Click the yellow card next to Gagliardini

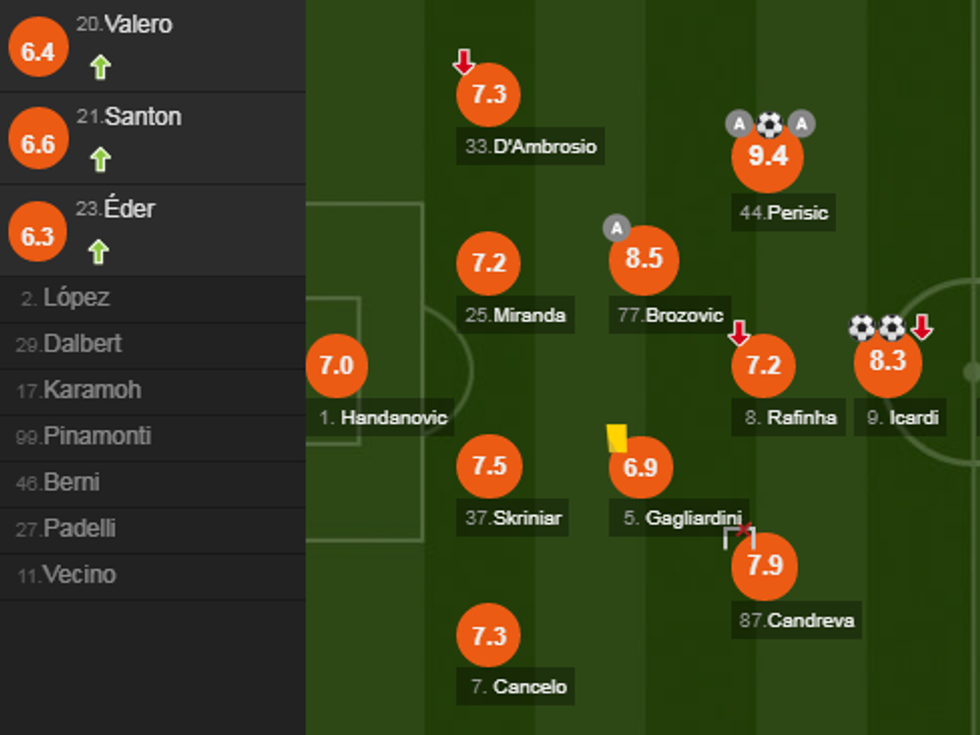tap(617, 438)
